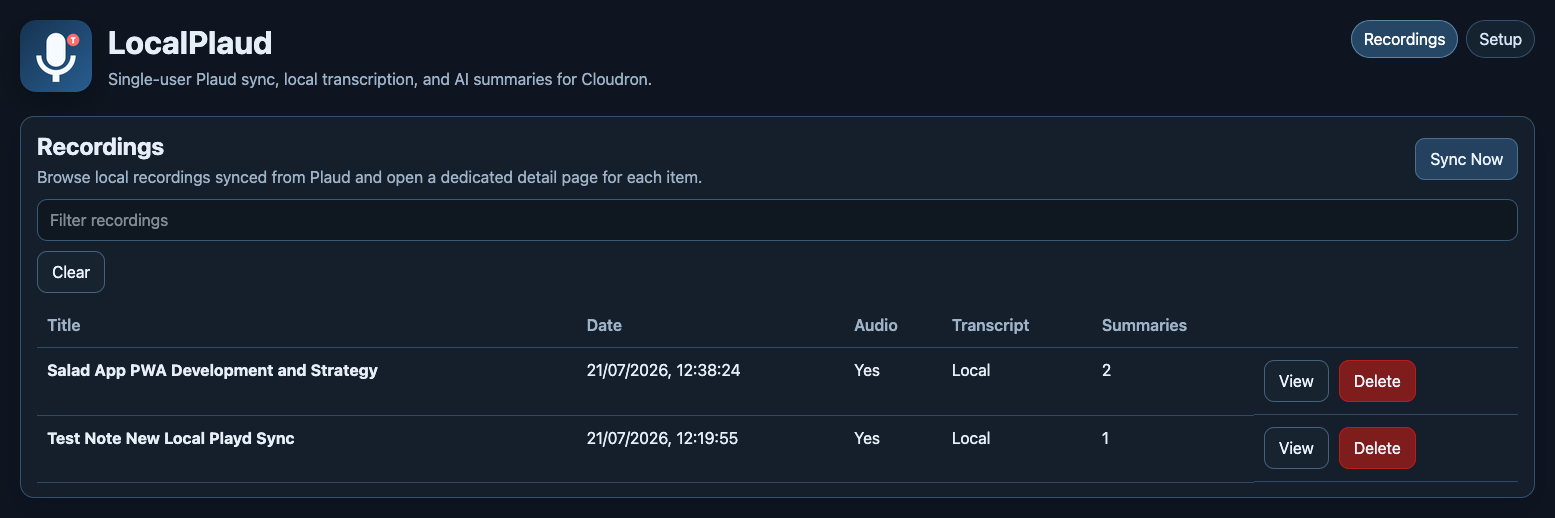Select the Test Note New Local Playd Sync title

click(171, 438)
